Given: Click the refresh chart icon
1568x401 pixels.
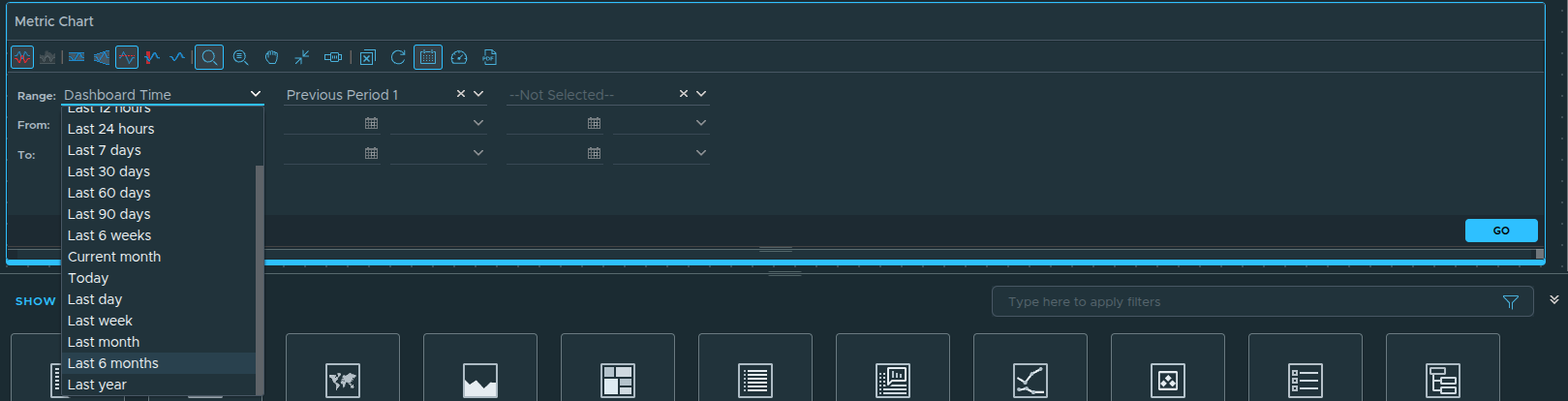Looking at the screenshot, I should 397,58.
